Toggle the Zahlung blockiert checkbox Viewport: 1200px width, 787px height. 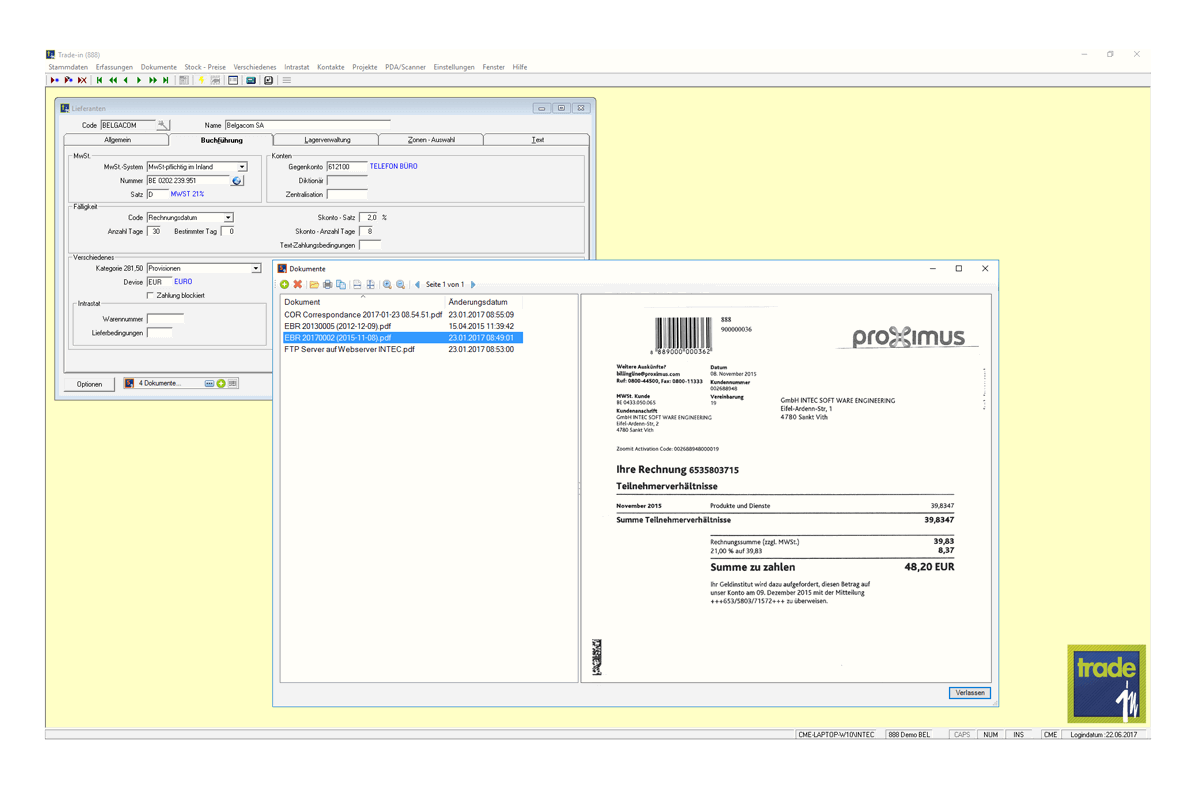tap(150, 296)
